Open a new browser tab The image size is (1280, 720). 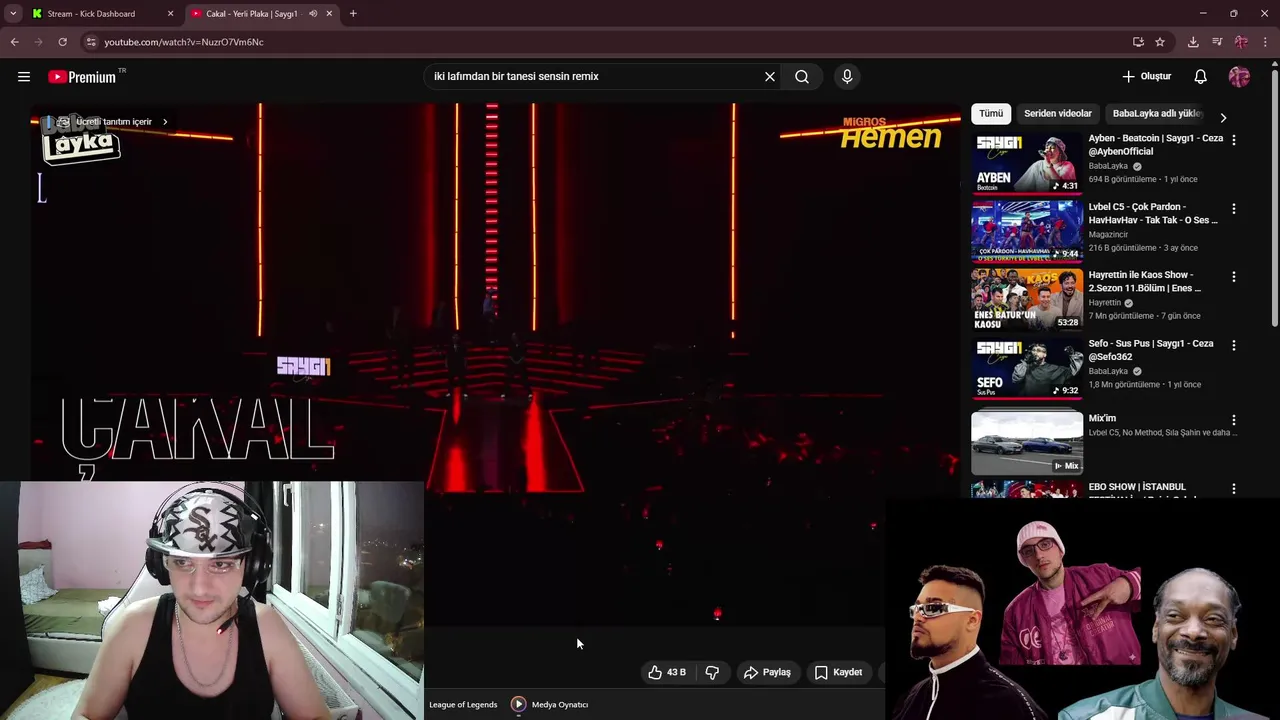(x=353, y=14)
